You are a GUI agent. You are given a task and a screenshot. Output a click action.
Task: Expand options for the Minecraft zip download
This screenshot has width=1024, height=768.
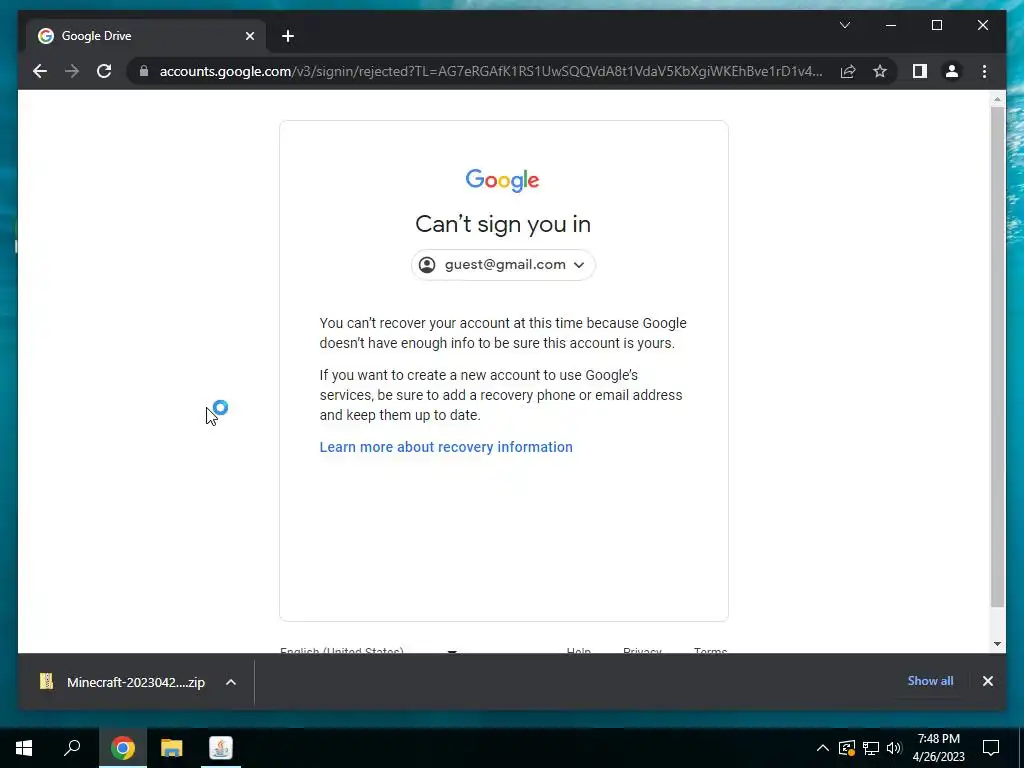231,682
